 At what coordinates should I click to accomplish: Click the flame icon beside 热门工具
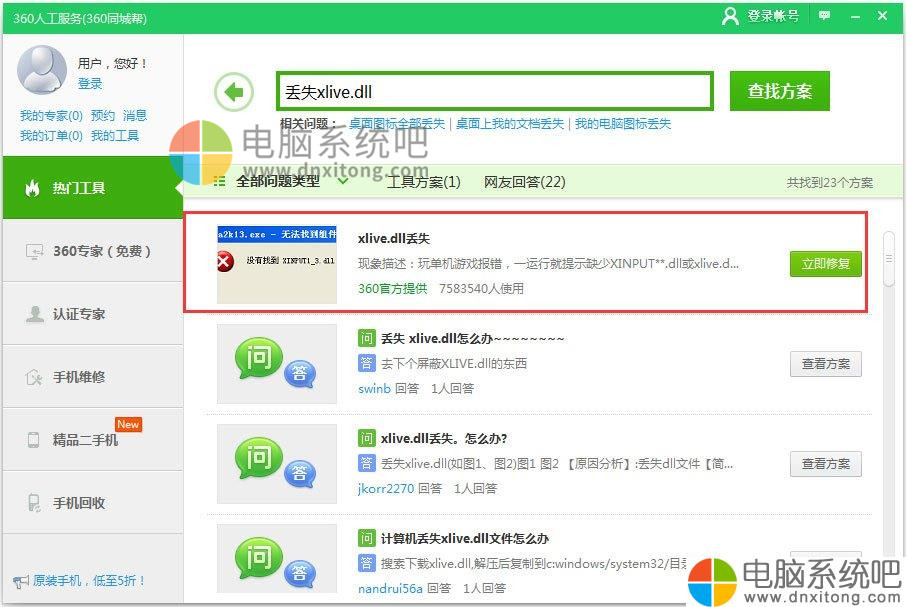coord(32,188)
